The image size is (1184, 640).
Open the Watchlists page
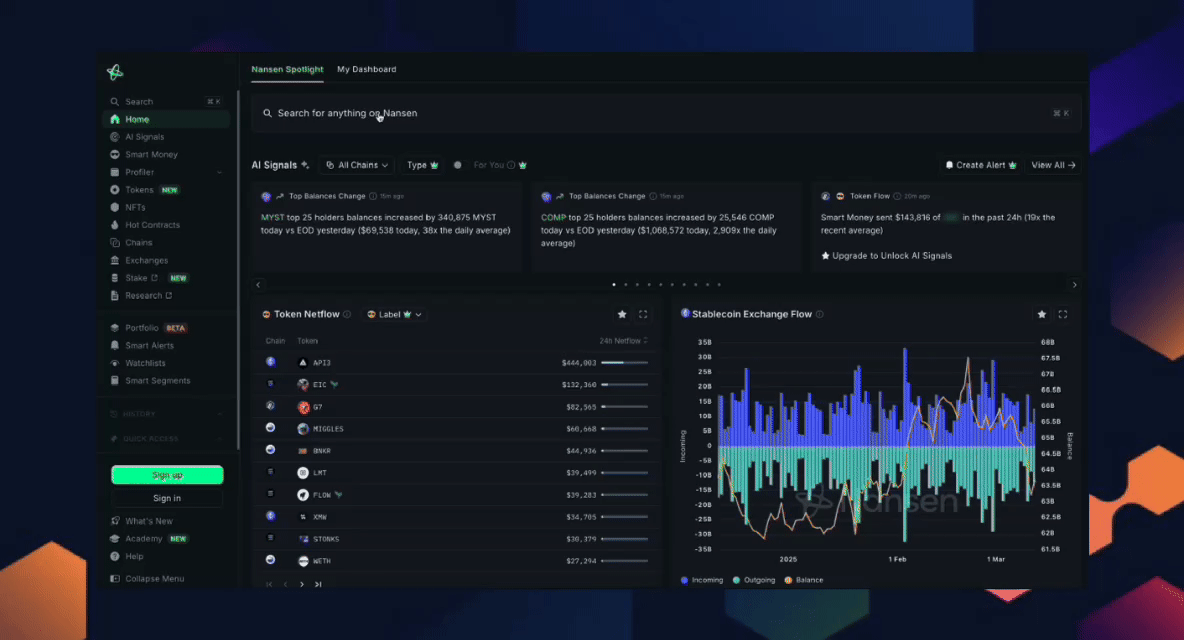tap(145, 363)
